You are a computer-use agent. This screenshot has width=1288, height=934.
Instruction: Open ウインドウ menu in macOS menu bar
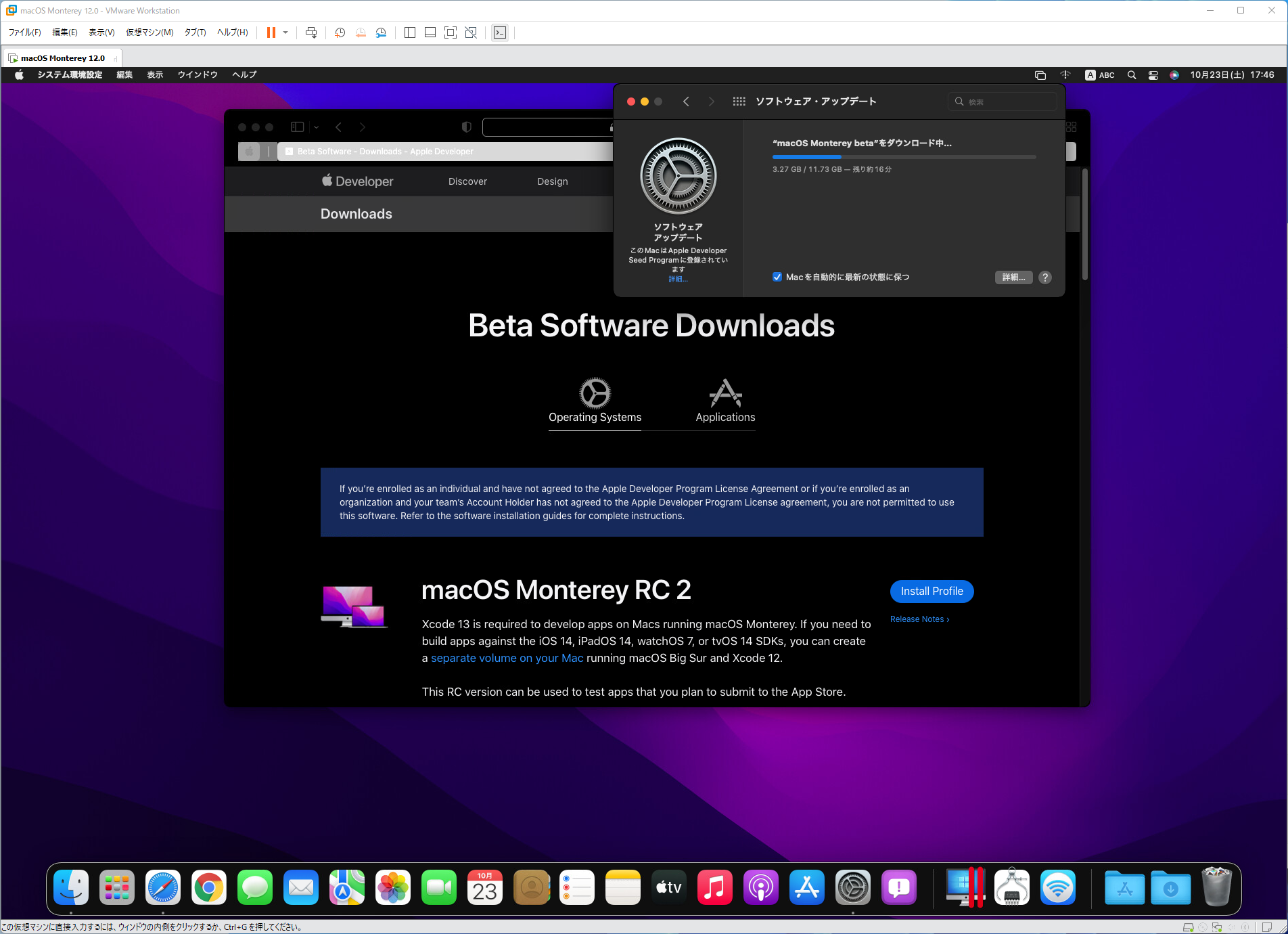[198, 75]
